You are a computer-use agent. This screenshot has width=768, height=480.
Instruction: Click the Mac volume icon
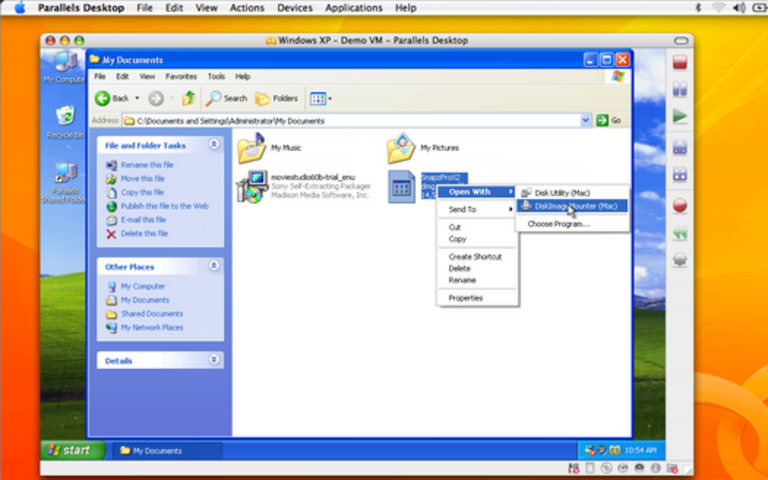(739, 8)
